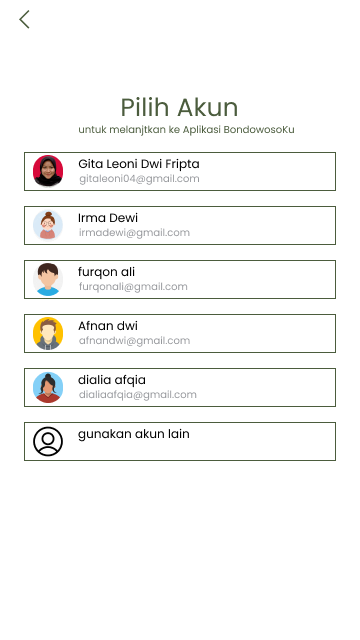Click email irmadewi@gmail.com
The image size is (360, 640).
134,233
